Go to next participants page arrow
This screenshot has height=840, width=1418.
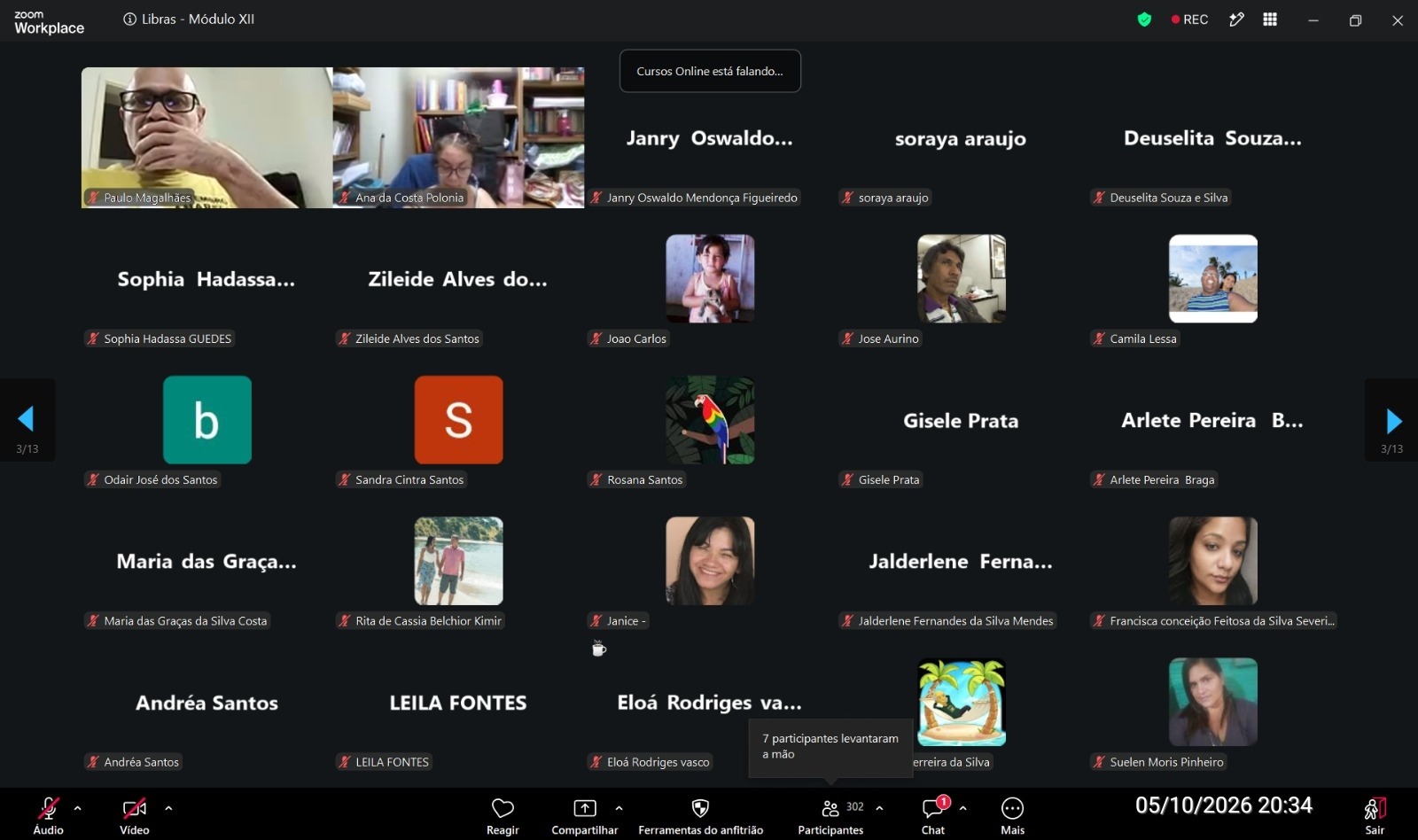(1393, 420)
